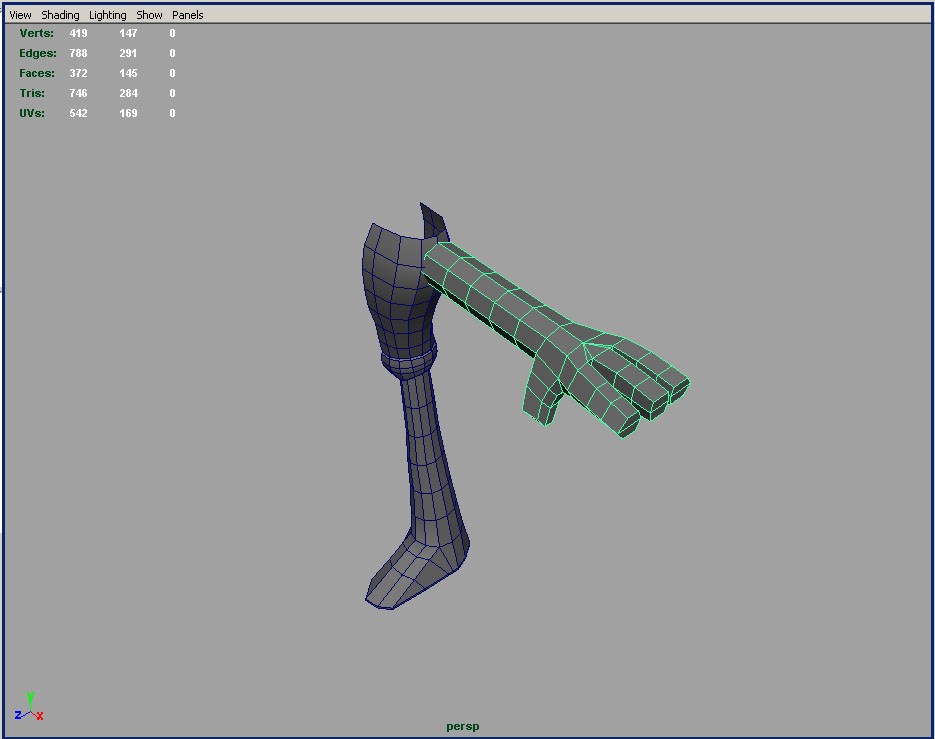Click the selected UVs count 169
Viewport: 935px width, 739px height.
(x=128, y=113)
